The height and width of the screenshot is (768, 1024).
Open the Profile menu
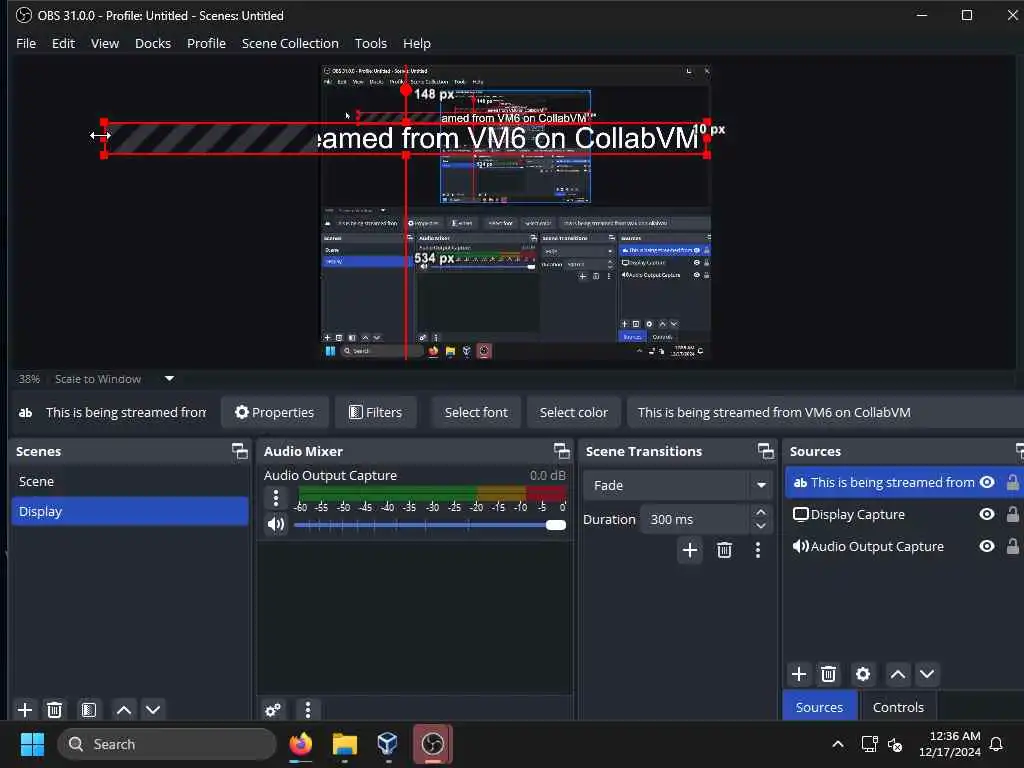[206, 43]
